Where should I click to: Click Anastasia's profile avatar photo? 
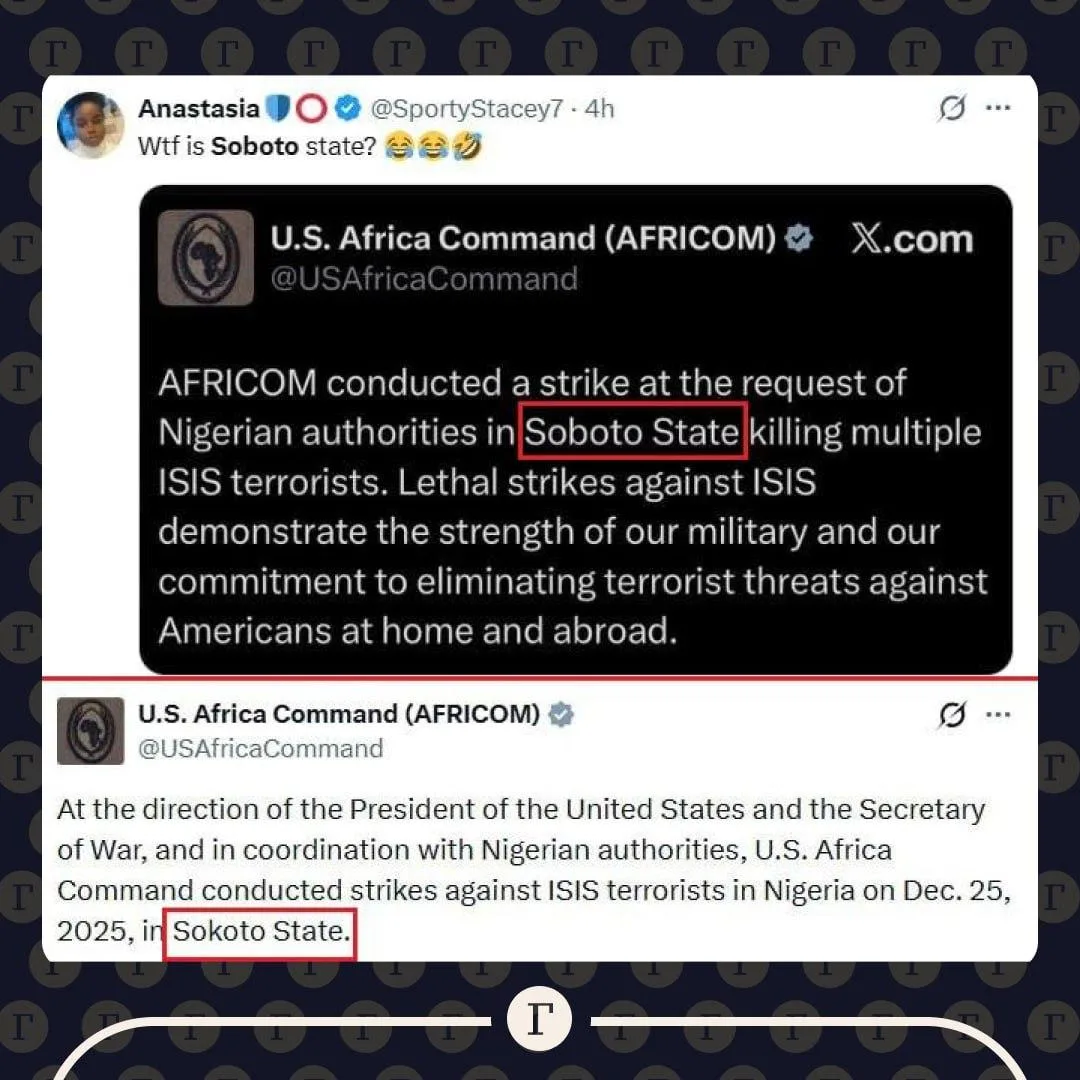click(x=90, y=124)
